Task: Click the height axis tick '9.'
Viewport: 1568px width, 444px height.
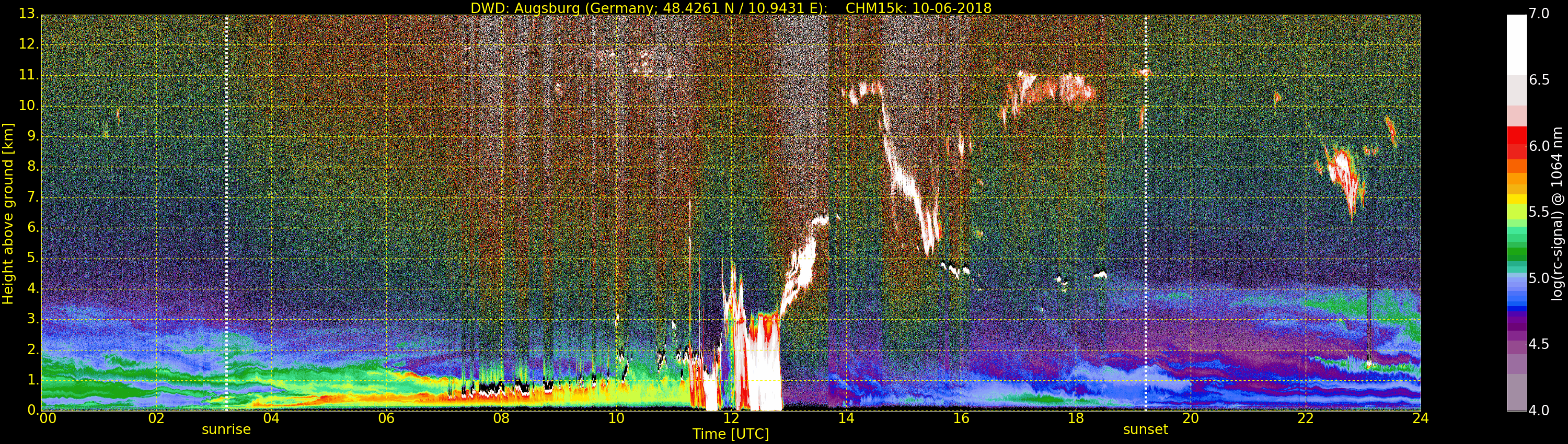Action: coord(32,136)
